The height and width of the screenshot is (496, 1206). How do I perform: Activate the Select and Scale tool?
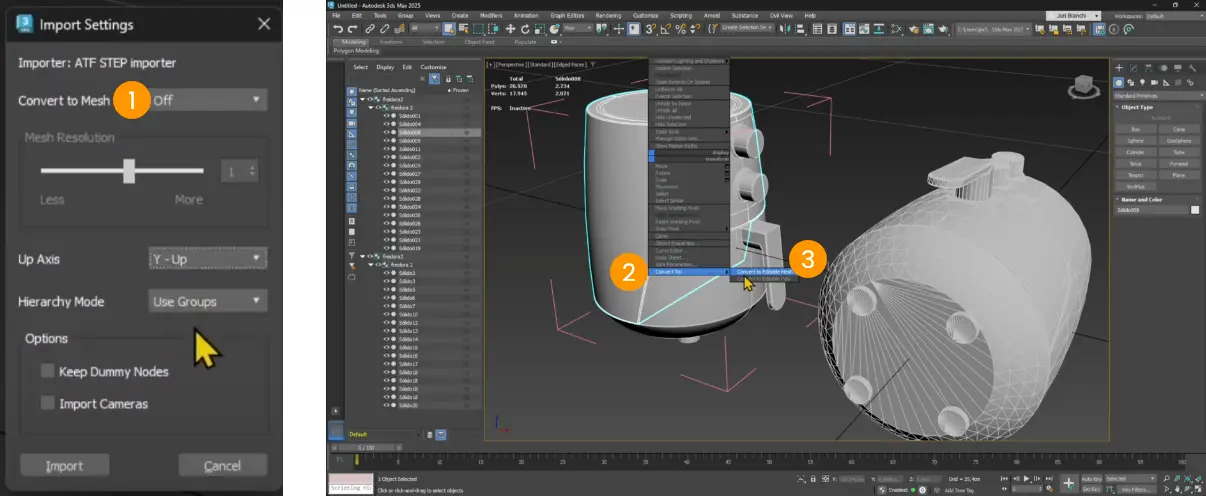(x=540, y=28)
